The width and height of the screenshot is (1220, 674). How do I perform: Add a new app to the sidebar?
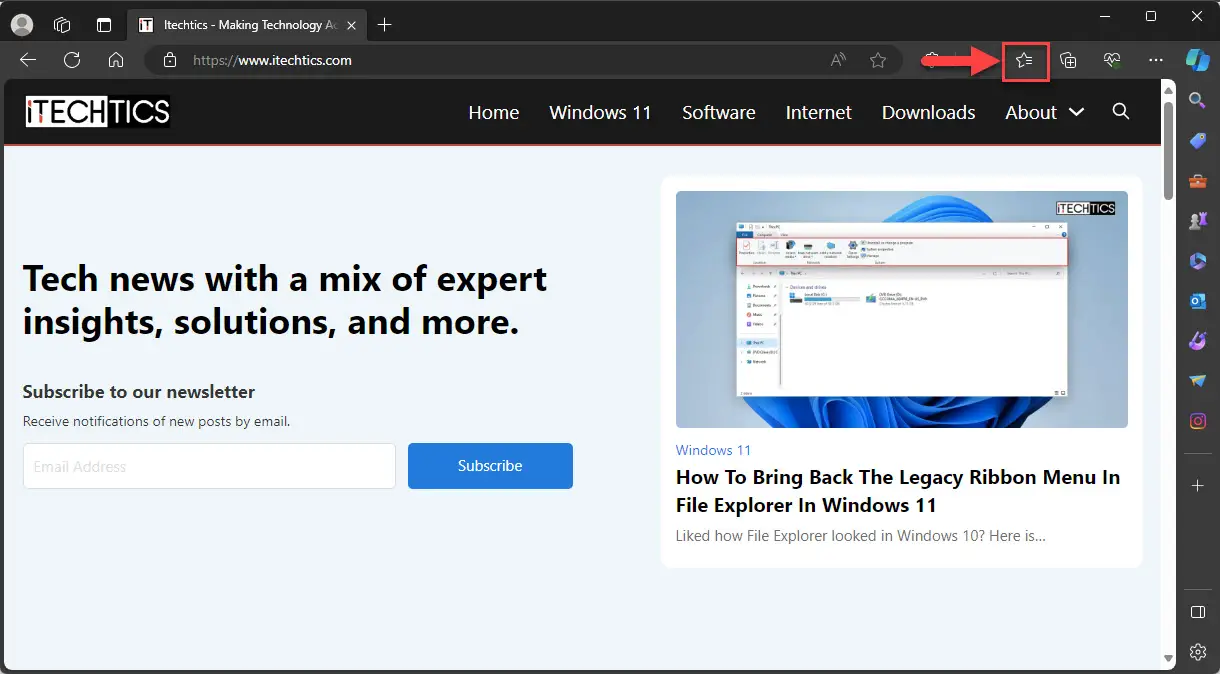(x=1197, y=485)
